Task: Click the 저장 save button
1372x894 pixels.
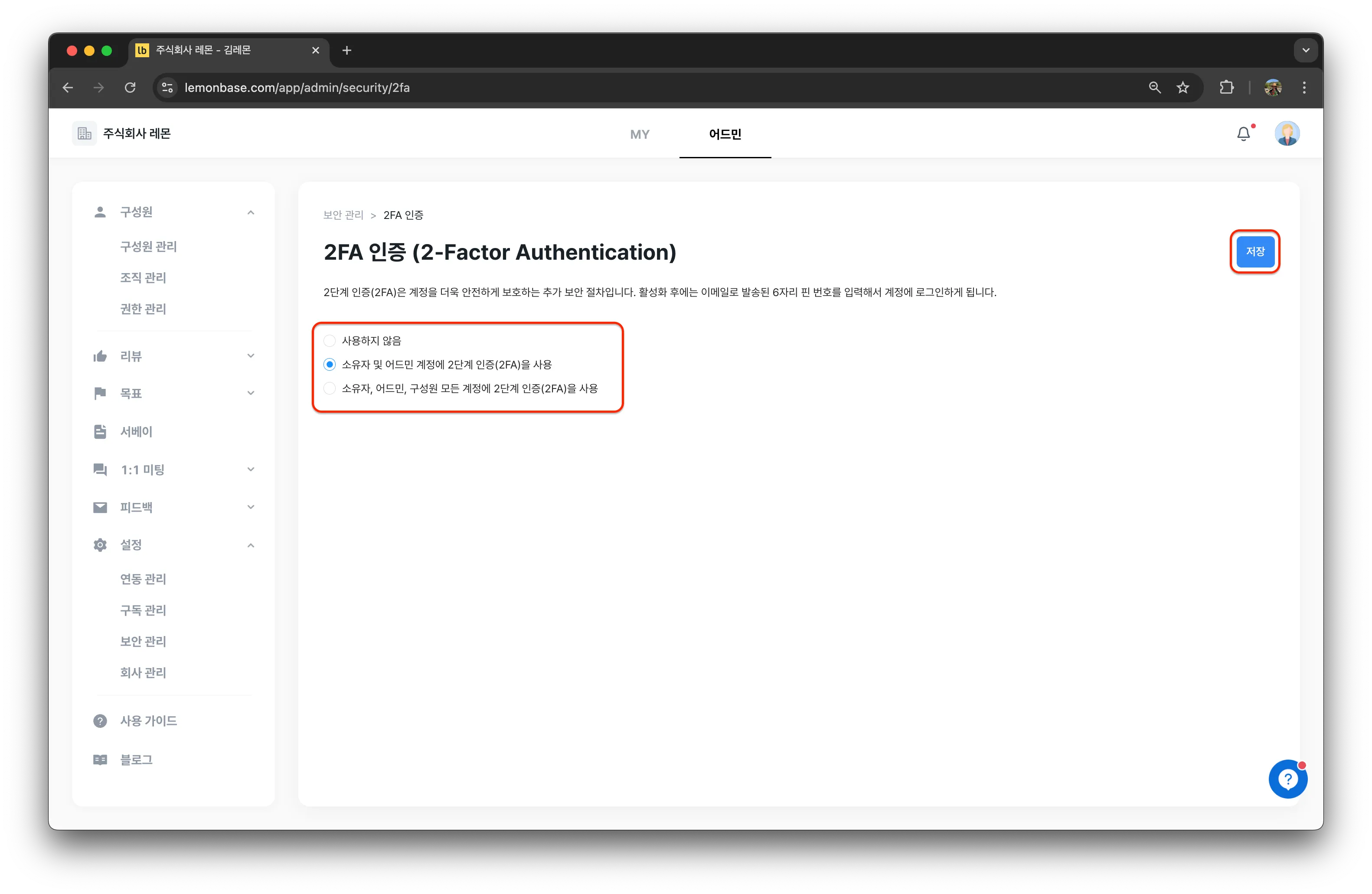Action: click(x=1255, y=251)
